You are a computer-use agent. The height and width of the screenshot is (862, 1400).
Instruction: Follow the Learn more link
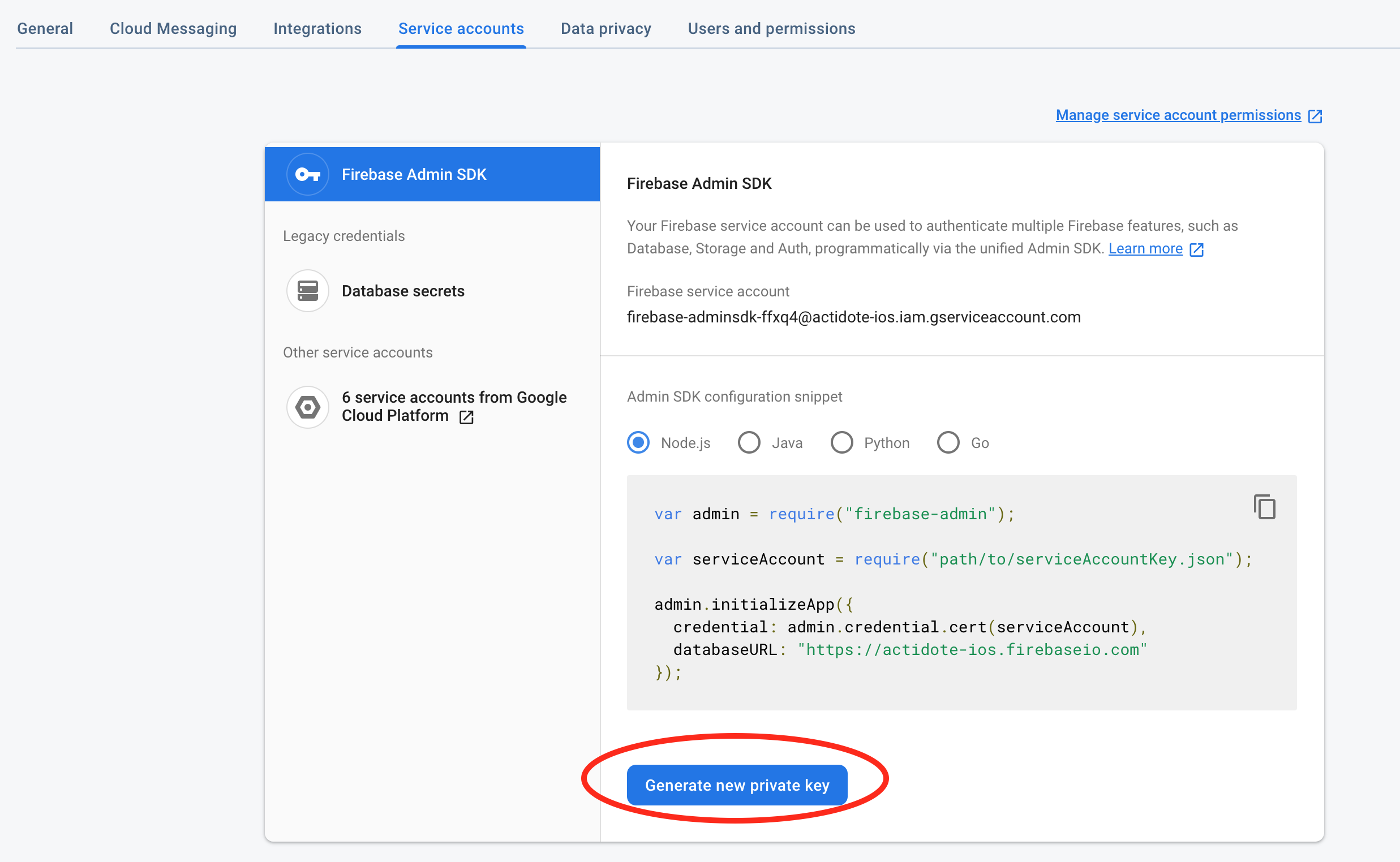[1145, 248]
